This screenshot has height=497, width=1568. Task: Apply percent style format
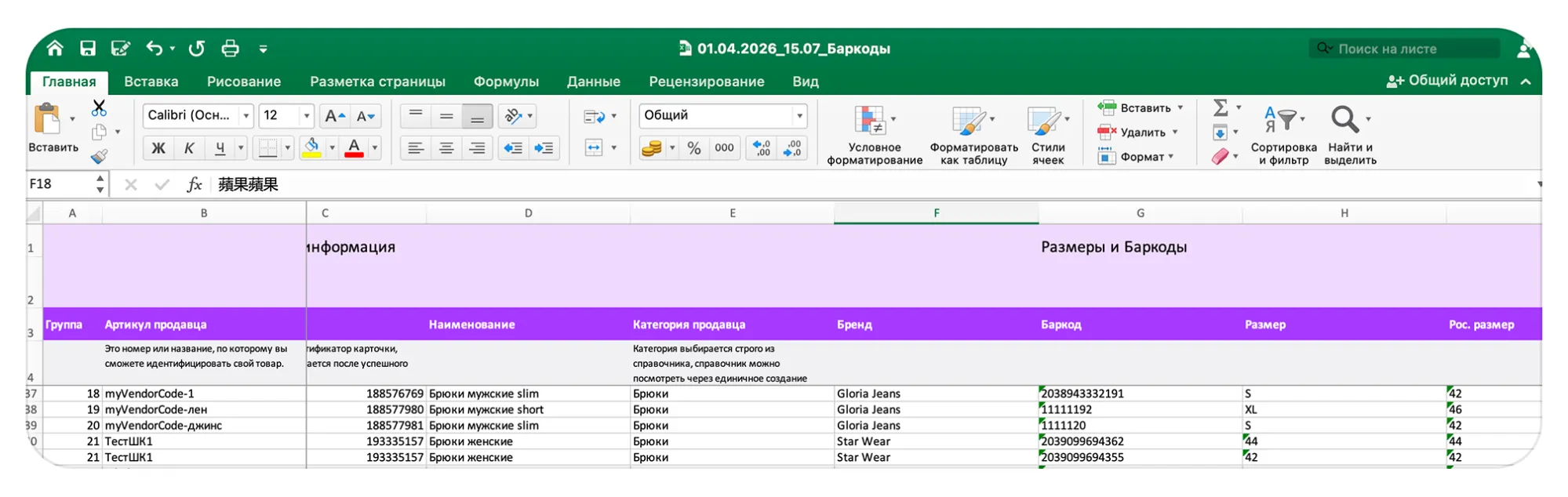click(x=694, y=148)
